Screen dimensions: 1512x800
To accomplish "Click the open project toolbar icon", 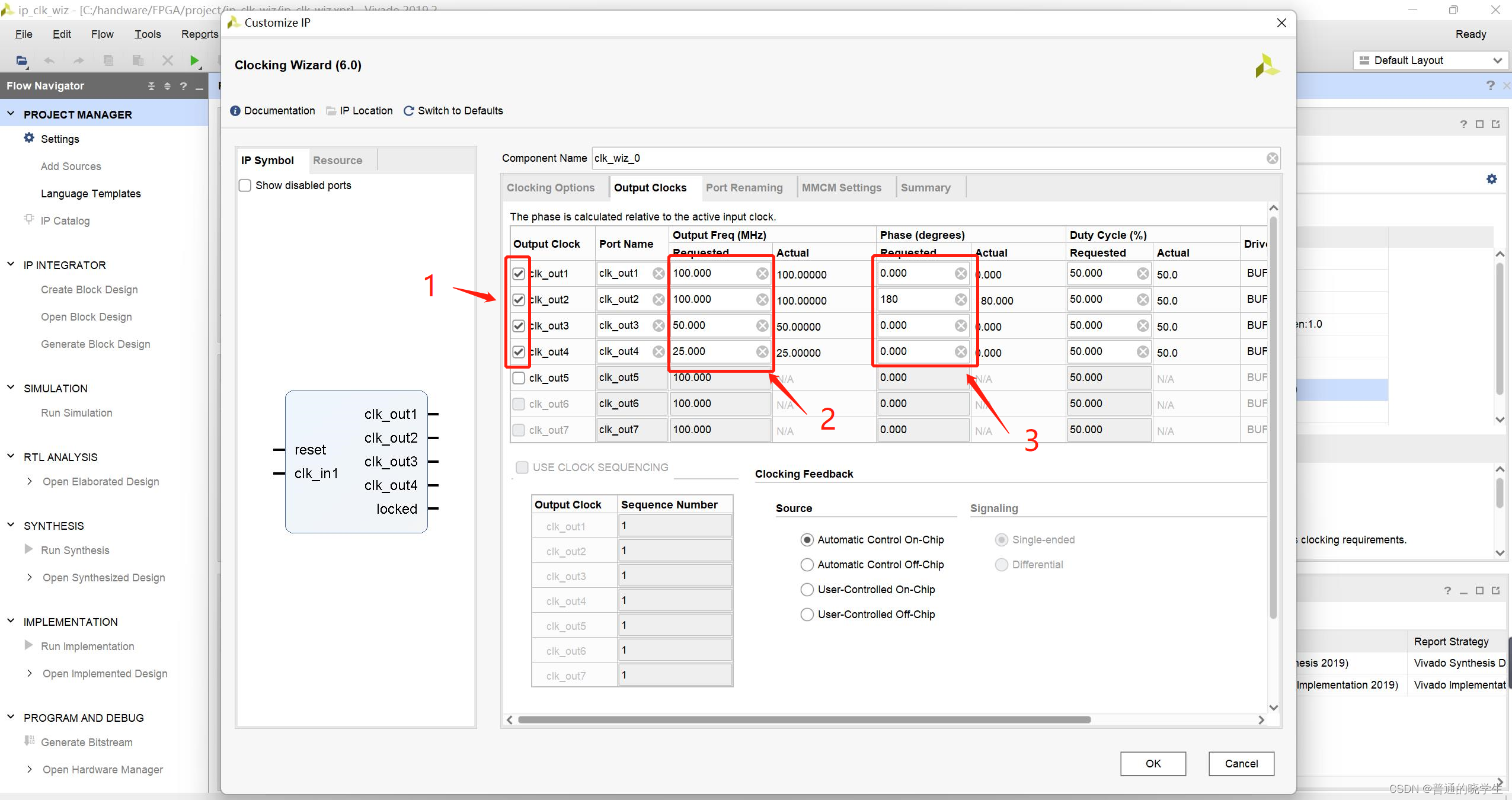I will (22, 60).
